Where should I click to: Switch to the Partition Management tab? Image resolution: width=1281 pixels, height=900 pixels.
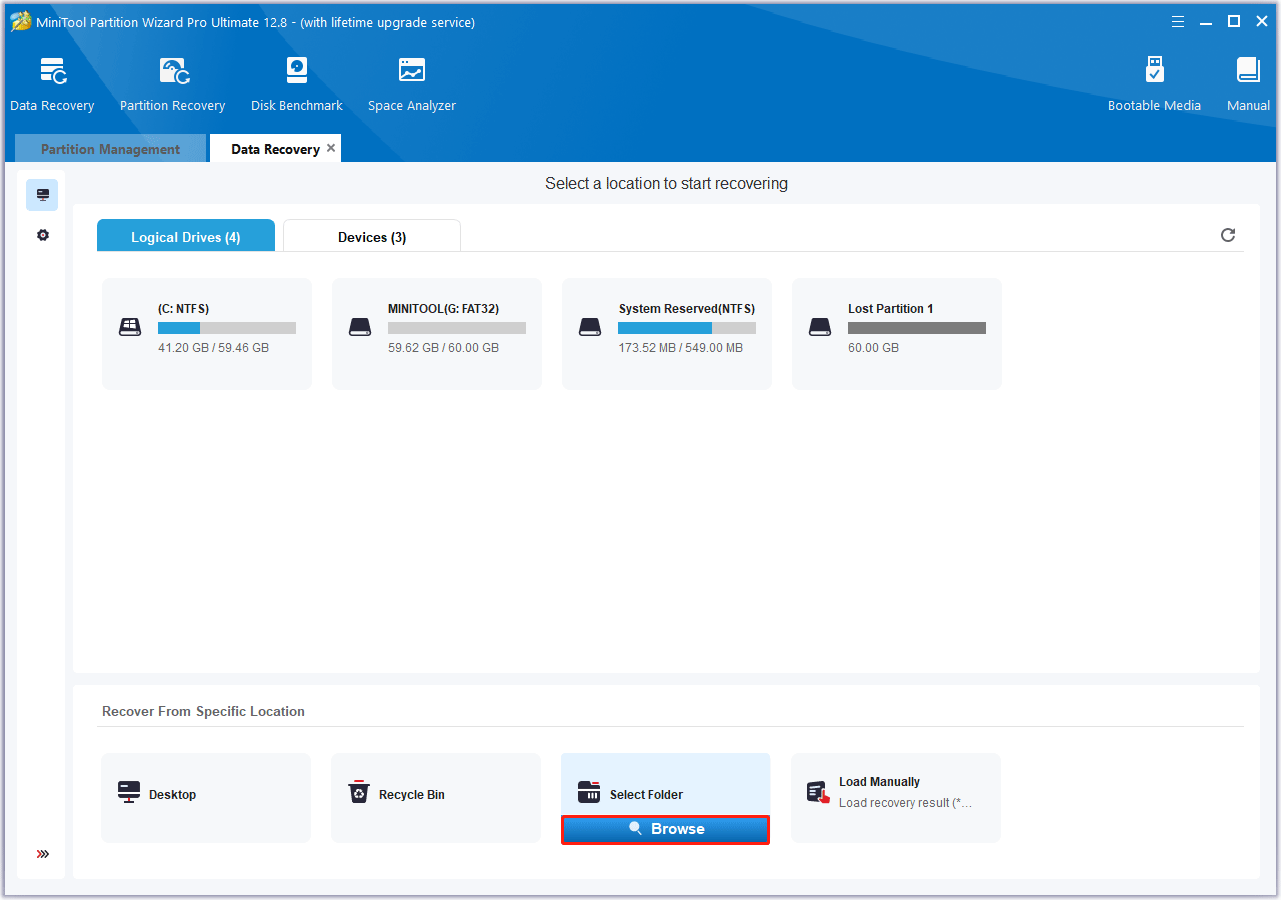click(x=110, y=149)
